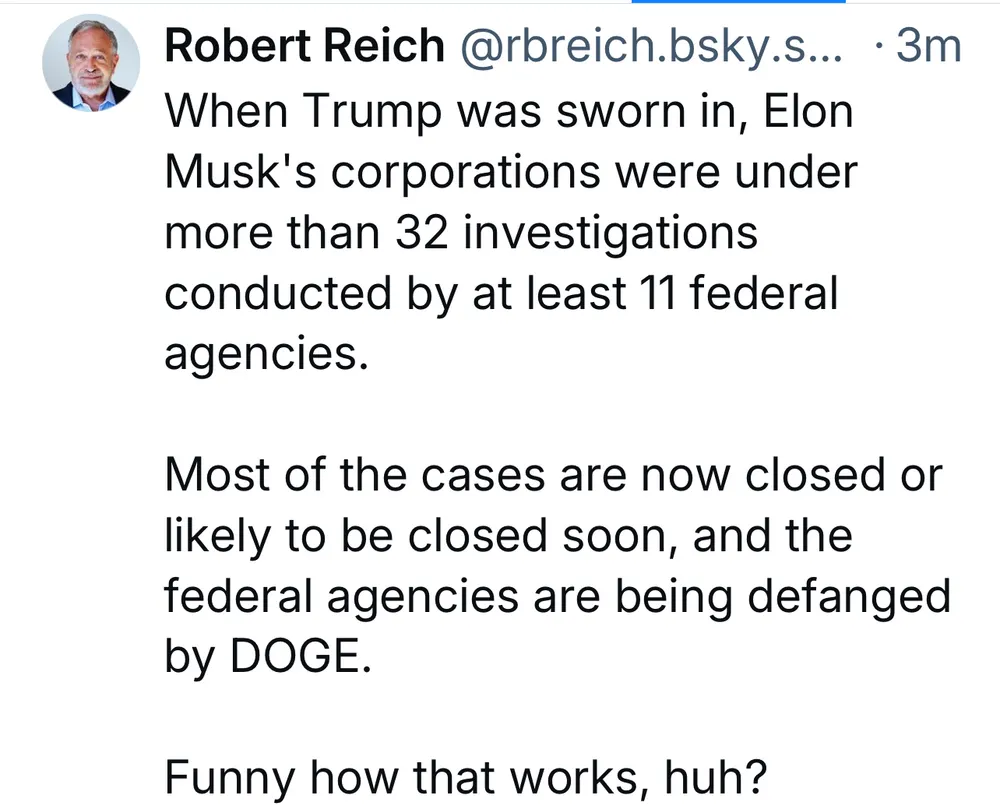Click the word "investigations" in the post
The height and width of the screenshot is (805, 1000).
coord(610,233)
